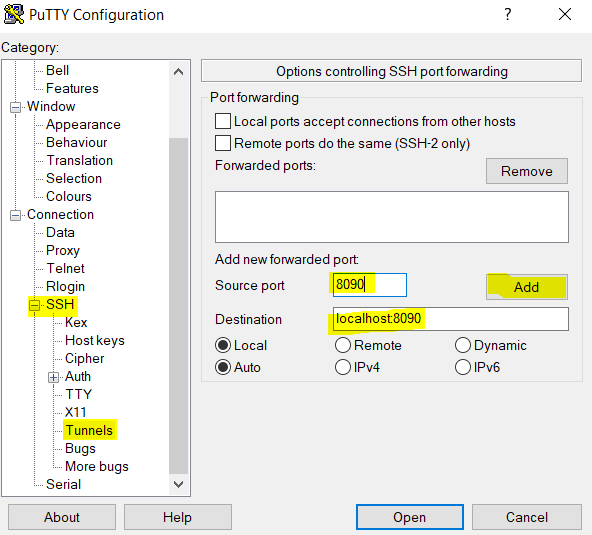The image size is (592, 535).
Task: Close the PuTTY Configuration window
Action: (565, 14)
